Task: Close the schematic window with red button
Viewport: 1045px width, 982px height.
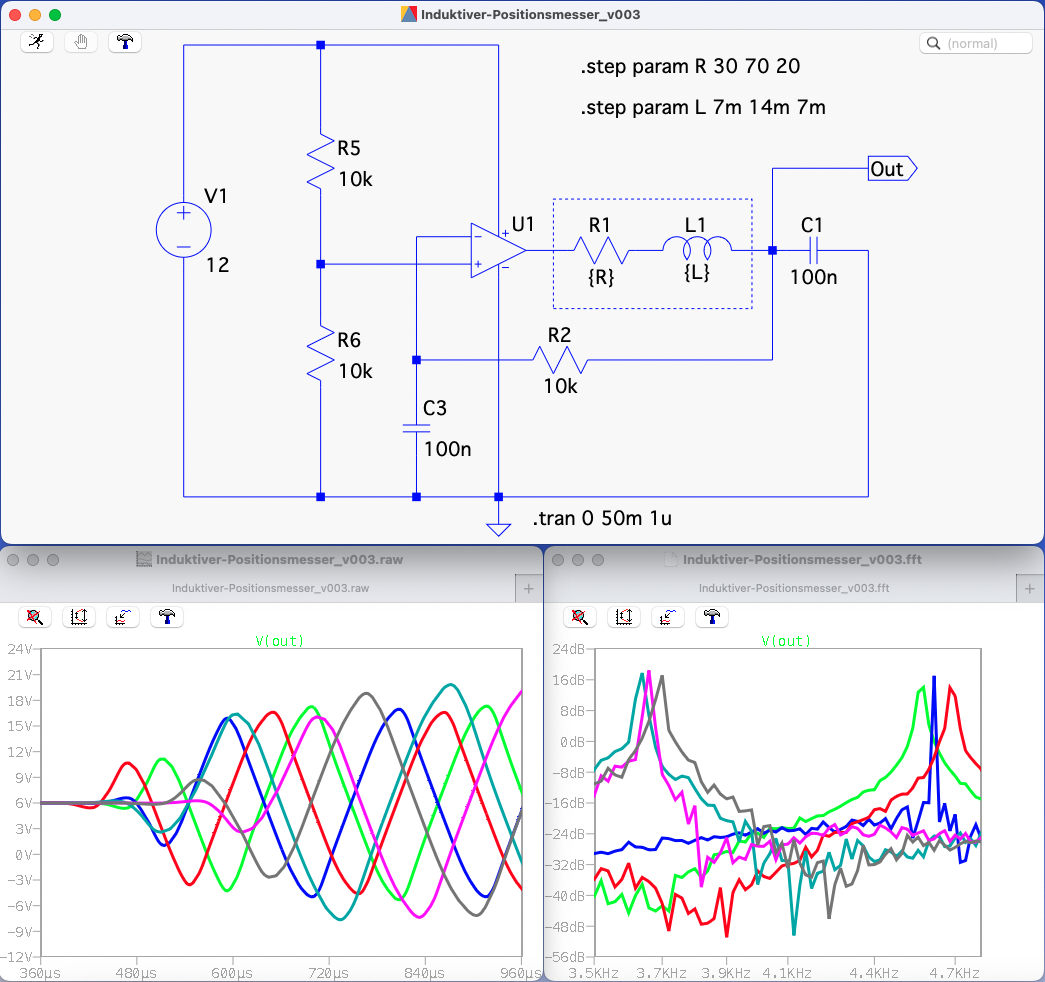Action: (x=15, y=15)
